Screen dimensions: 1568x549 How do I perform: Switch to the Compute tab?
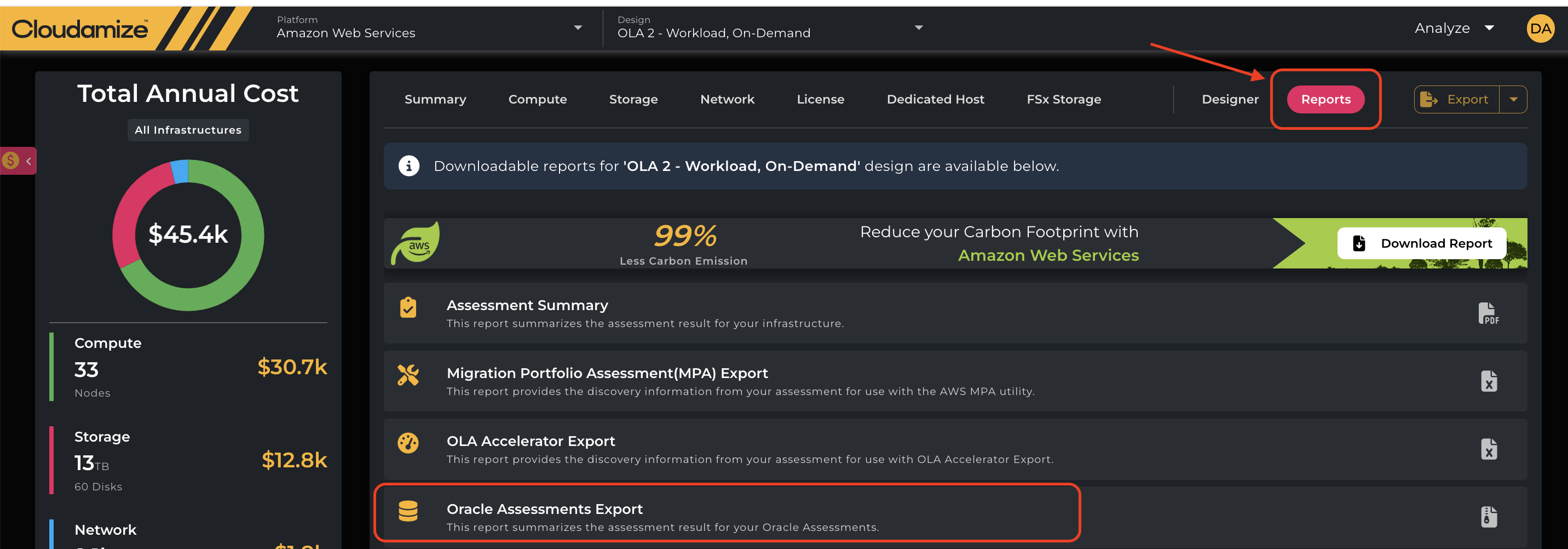coord(537,99)
